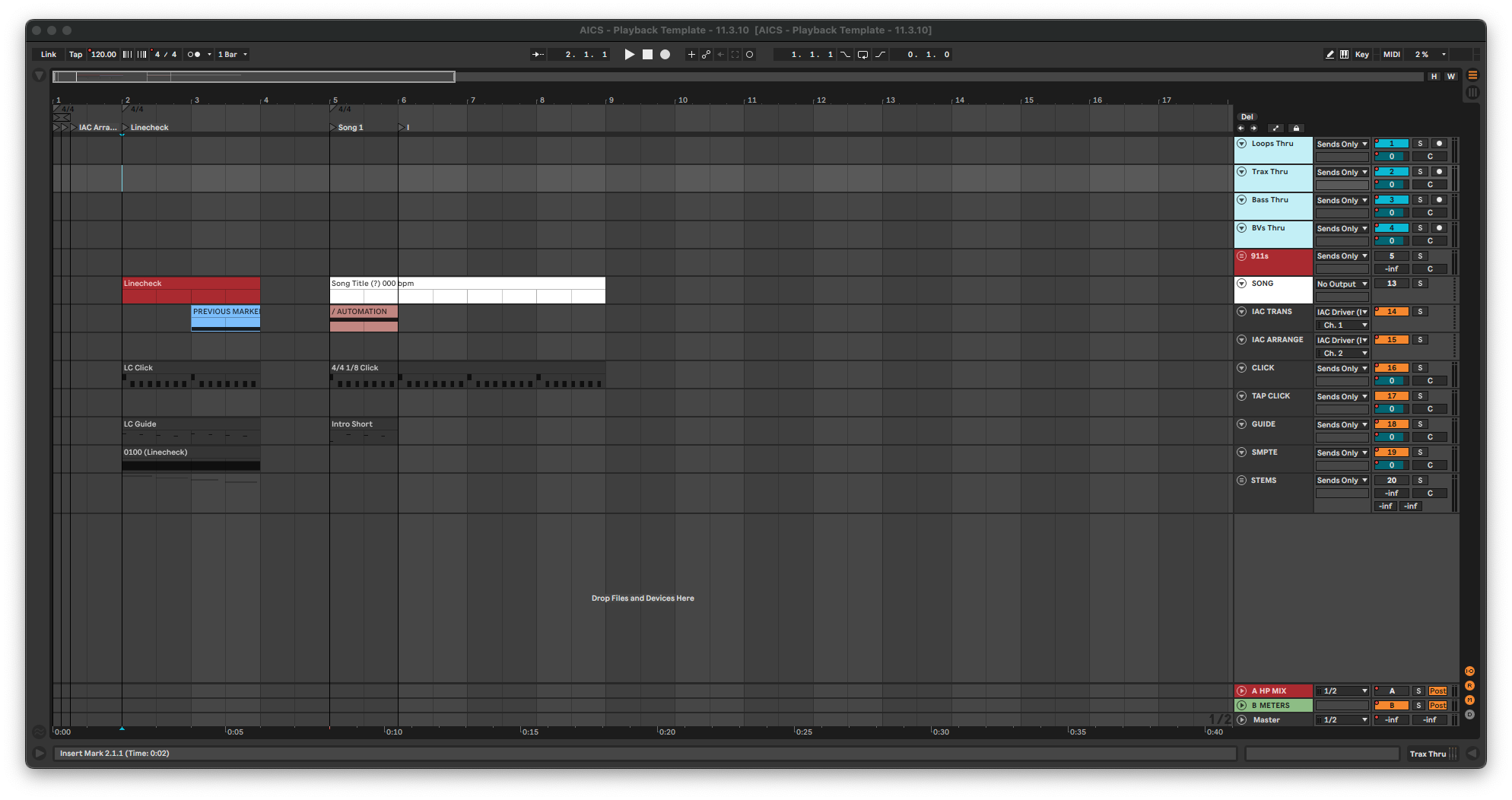Image resolution: width=1512 pixels, height=800 pixels.
Task: Toggle the Returns section R icon
Action: coord(1469,686)
